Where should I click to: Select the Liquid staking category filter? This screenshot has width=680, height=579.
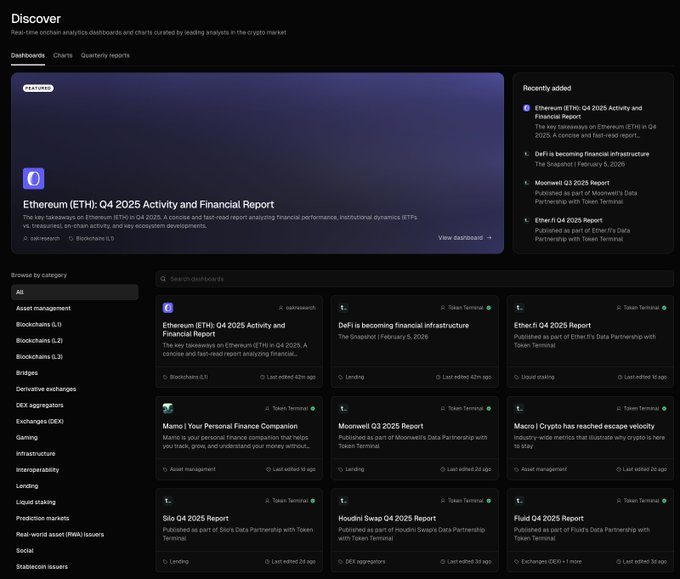coord(36,502)
